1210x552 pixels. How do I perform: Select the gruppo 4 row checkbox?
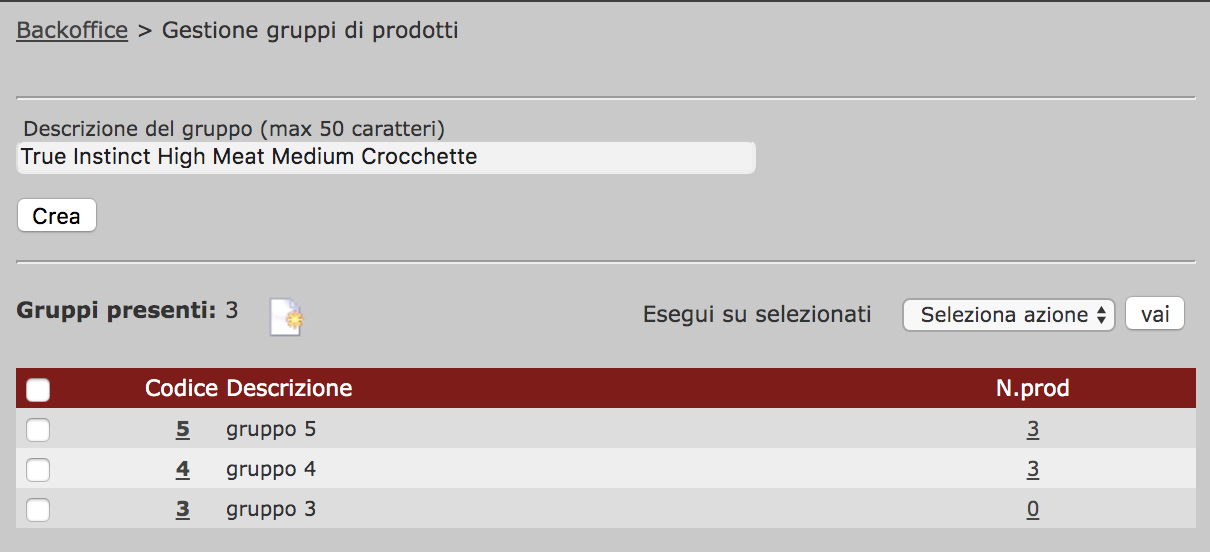tap(38, 470)
